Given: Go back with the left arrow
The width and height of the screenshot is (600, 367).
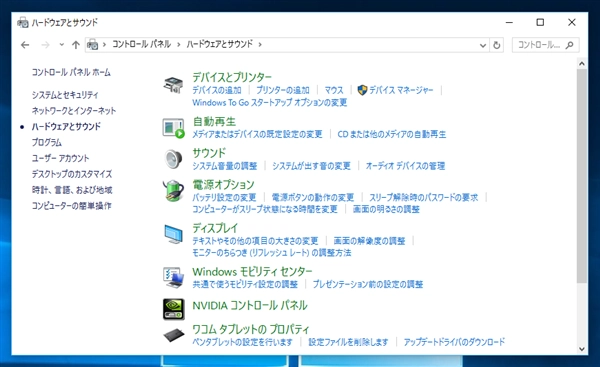Looking at the screenshot, I should click(25, 45).
